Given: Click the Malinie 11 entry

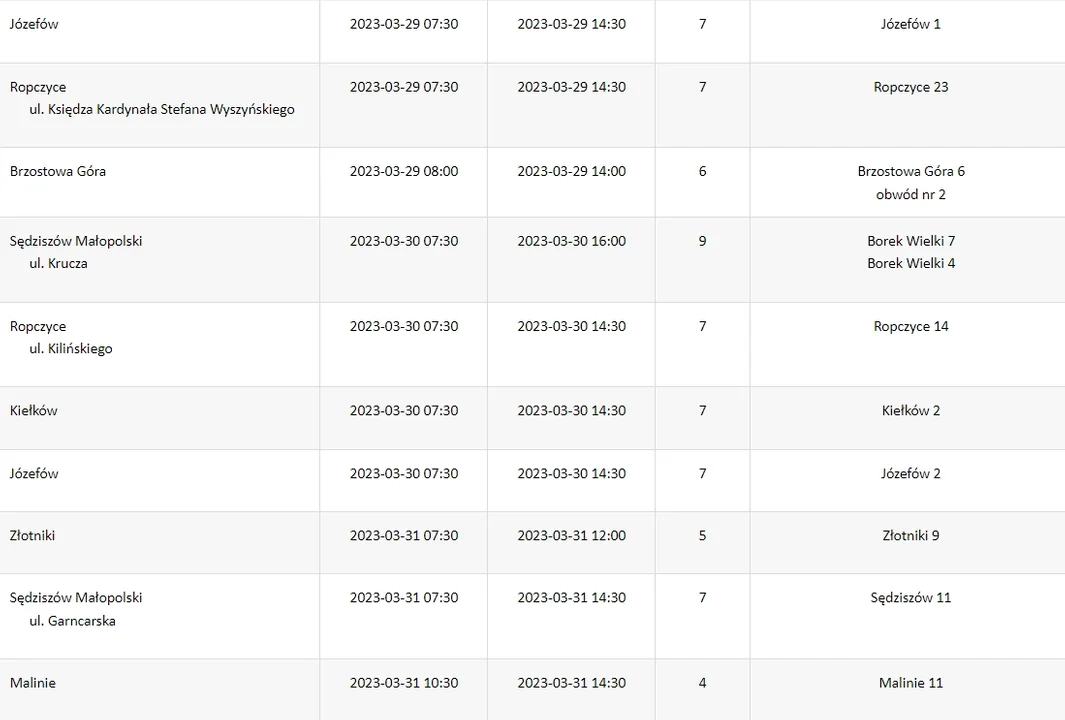Looking at the screenshot, I should pyautogui.click(x=910, y=683).
